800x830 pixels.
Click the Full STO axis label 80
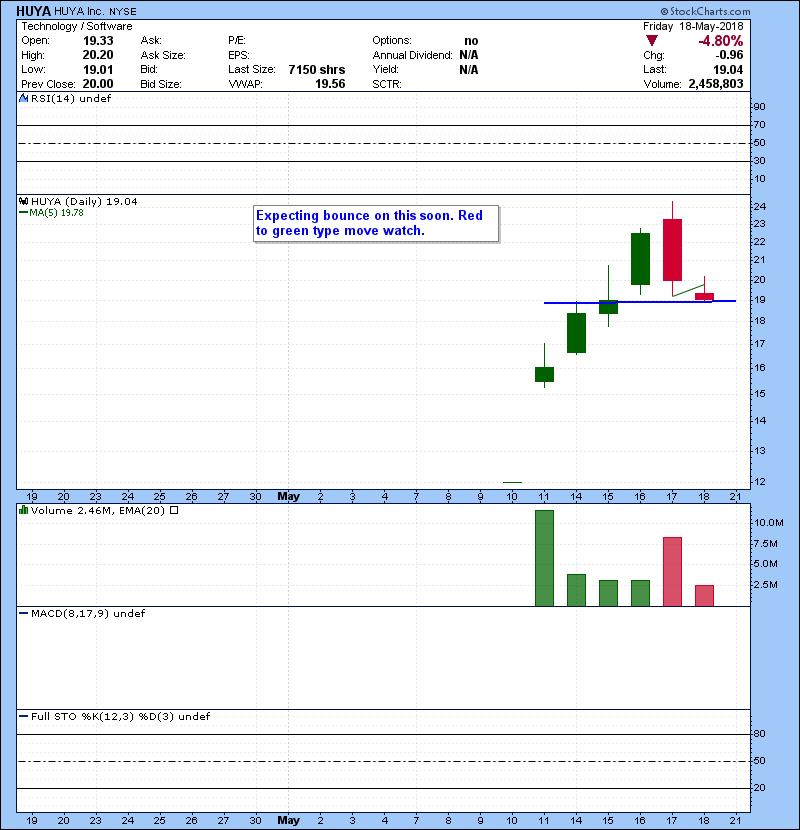[x=760, y=734]
